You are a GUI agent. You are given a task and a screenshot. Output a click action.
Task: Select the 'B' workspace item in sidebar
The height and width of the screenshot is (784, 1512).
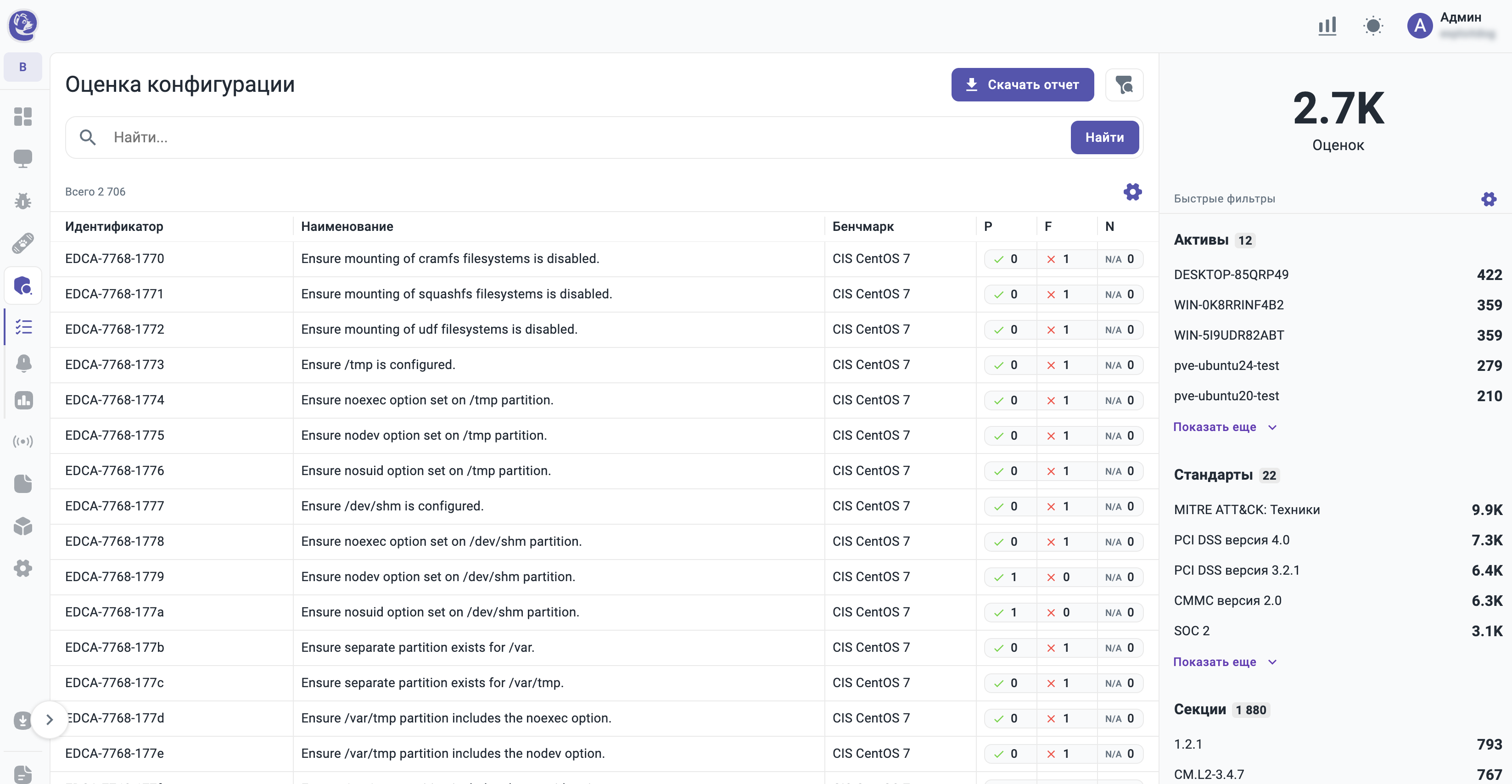pyautogui.click(x=23, y=67)
